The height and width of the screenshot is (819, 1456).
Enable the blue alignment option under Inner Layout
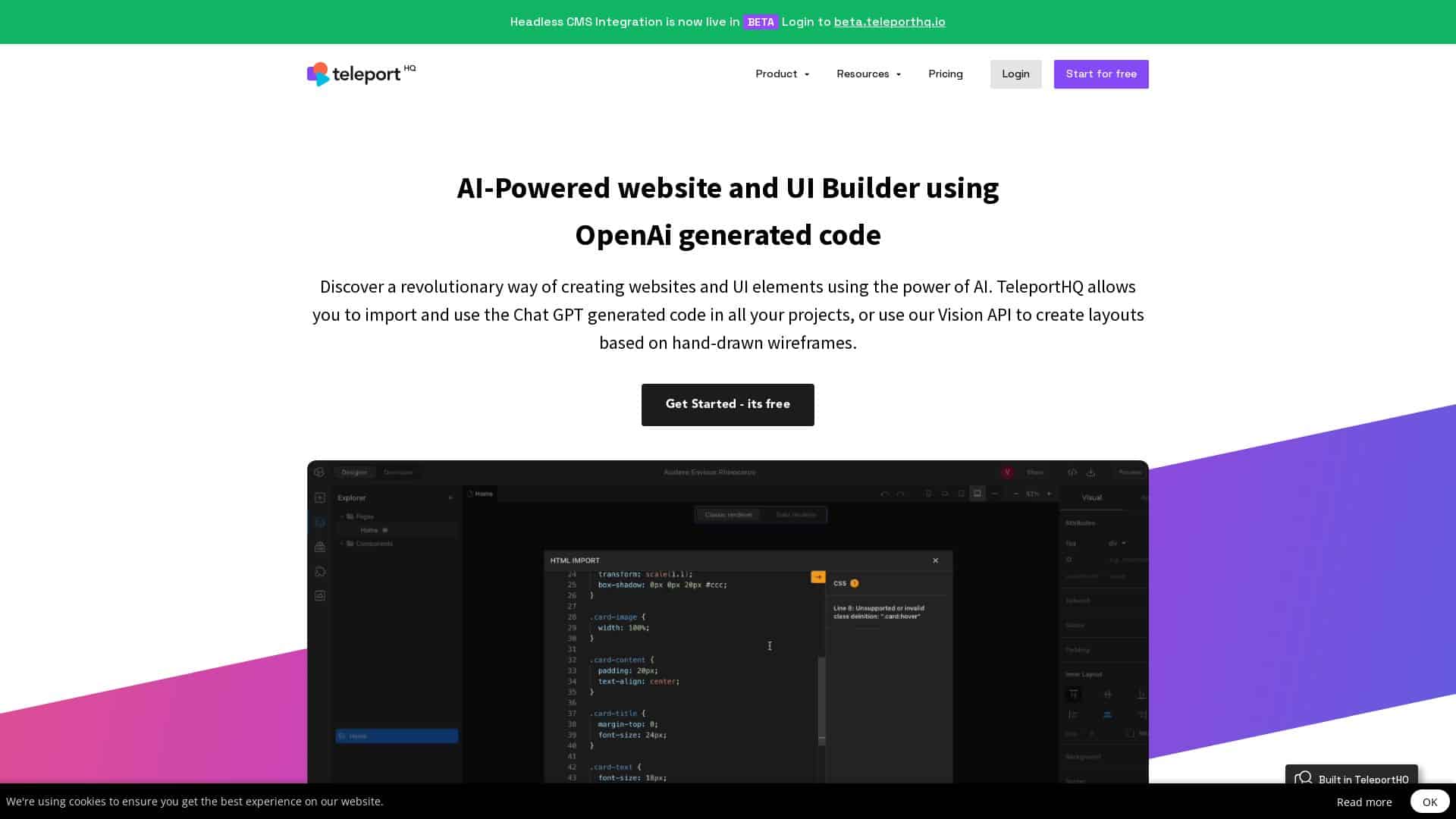1107,715
